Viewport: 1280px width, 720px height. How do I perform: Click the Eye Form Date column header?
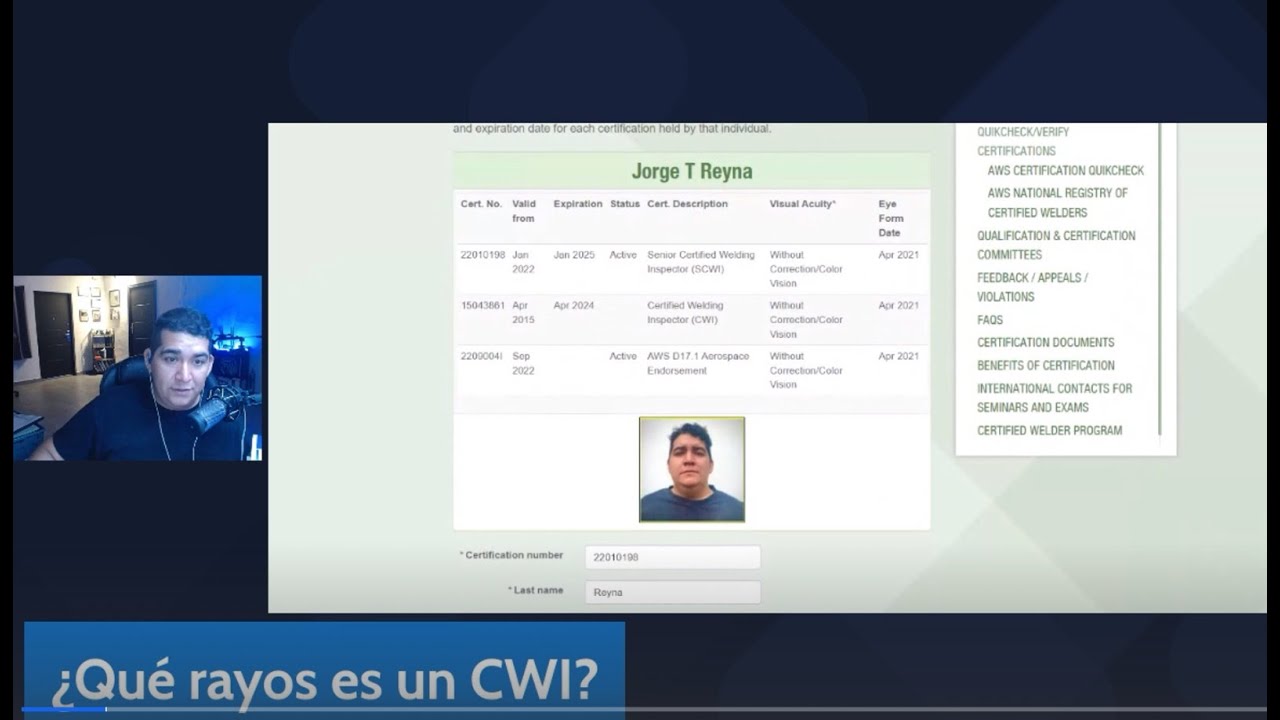891,218
